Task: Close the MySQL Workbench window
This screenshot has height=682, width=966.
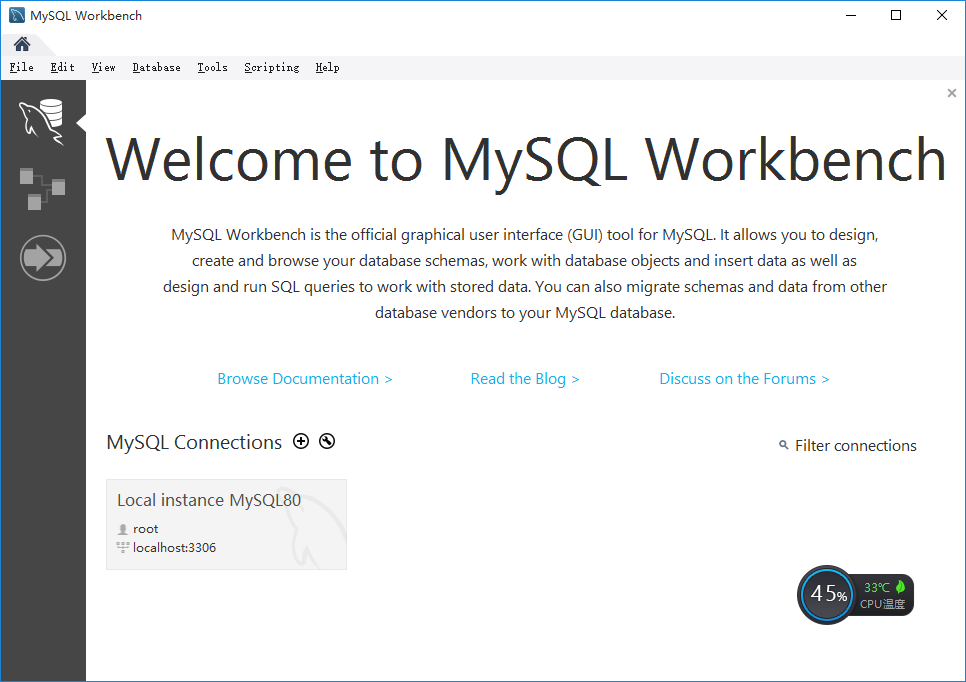Action: [x=942, y=15]
